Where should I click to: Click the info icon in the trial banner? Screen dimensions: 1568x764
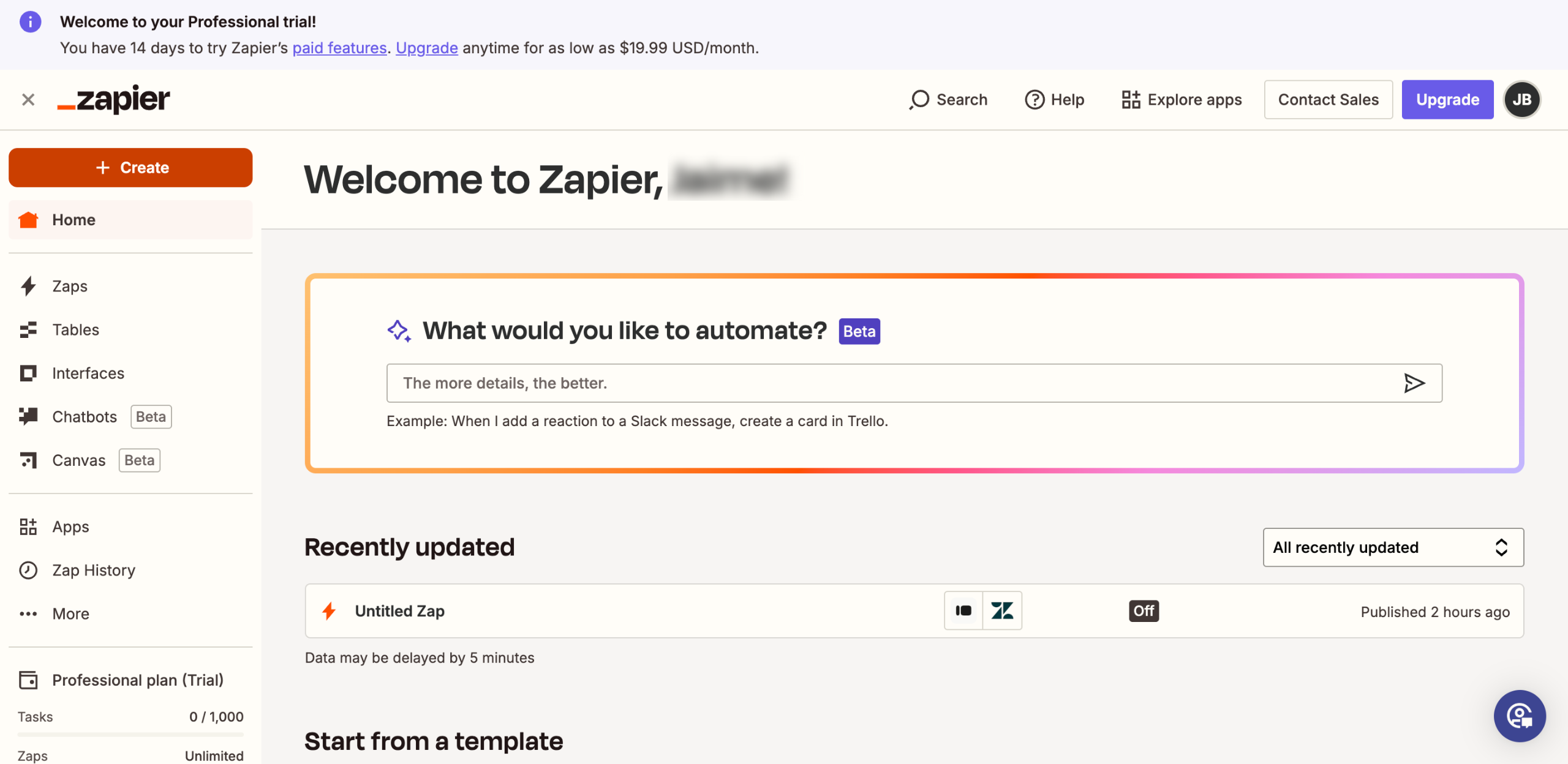click(31, 22)
